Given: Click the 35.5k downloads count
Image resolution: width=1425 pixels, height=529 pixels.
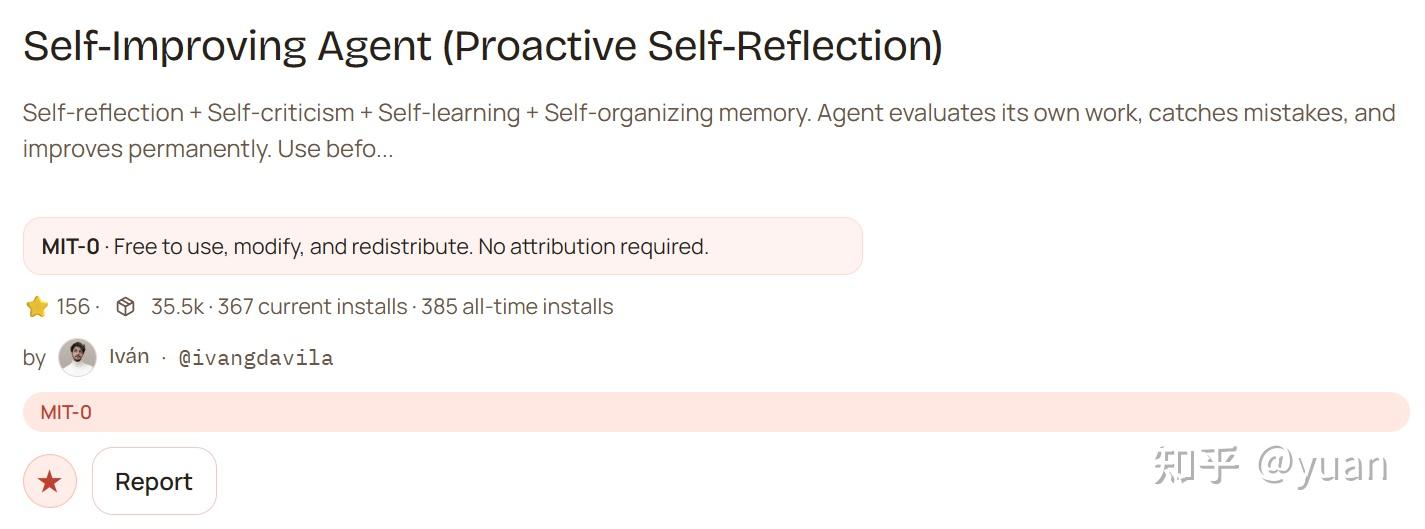Looking at the screenshot, I should 177,307.
